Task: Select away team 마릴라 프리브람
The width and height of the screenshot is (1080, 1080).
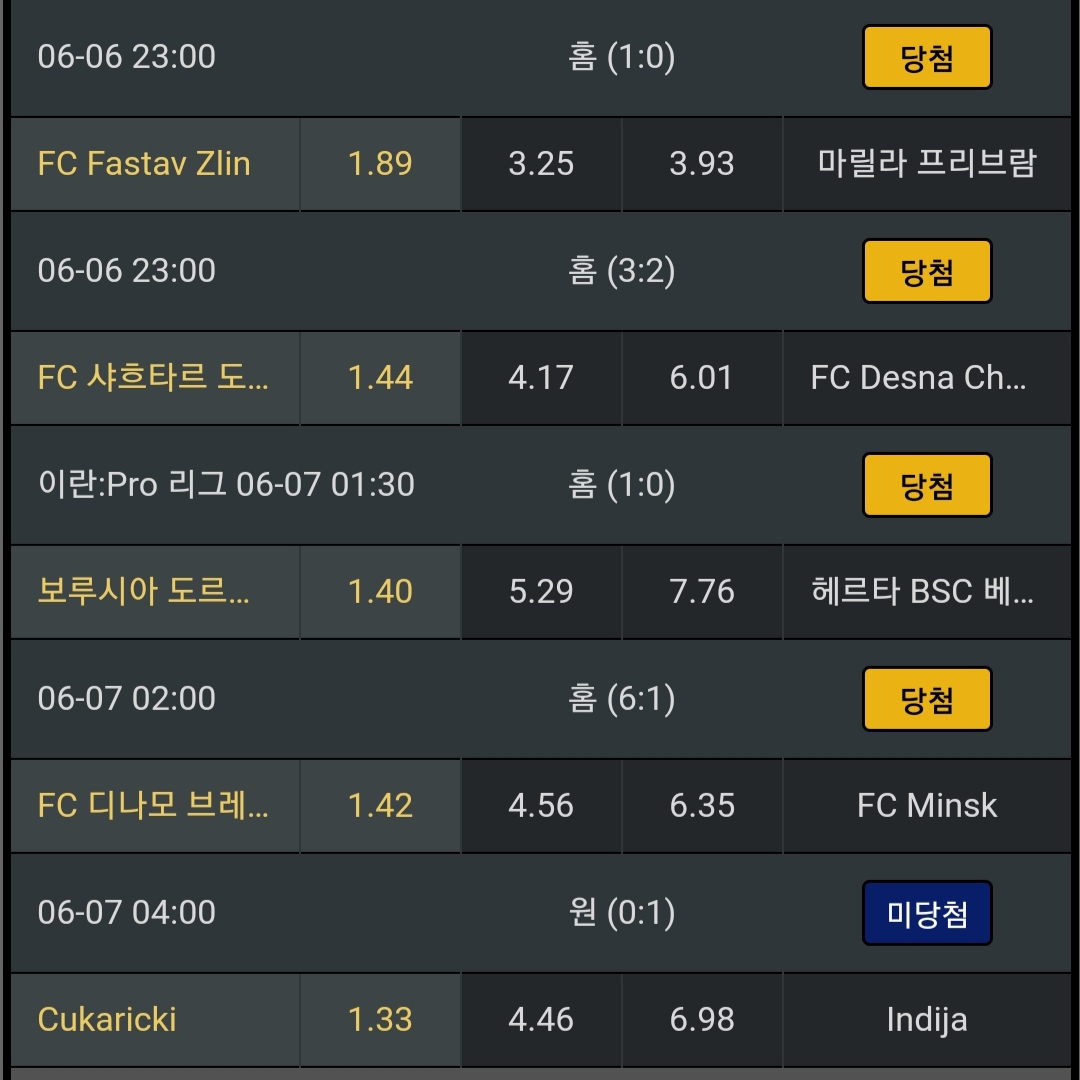Action: 927,164
